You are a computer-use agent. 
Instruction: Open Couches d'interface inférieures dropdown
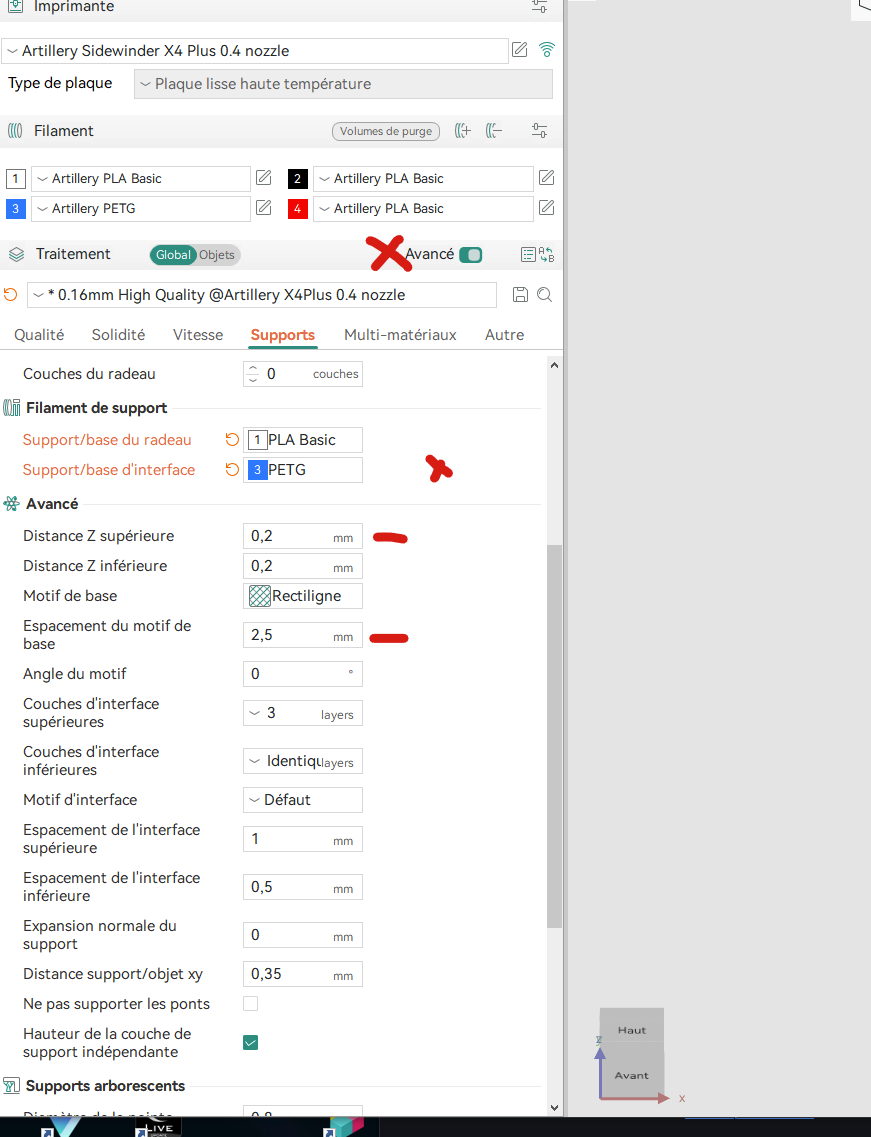tap(302, 761)
